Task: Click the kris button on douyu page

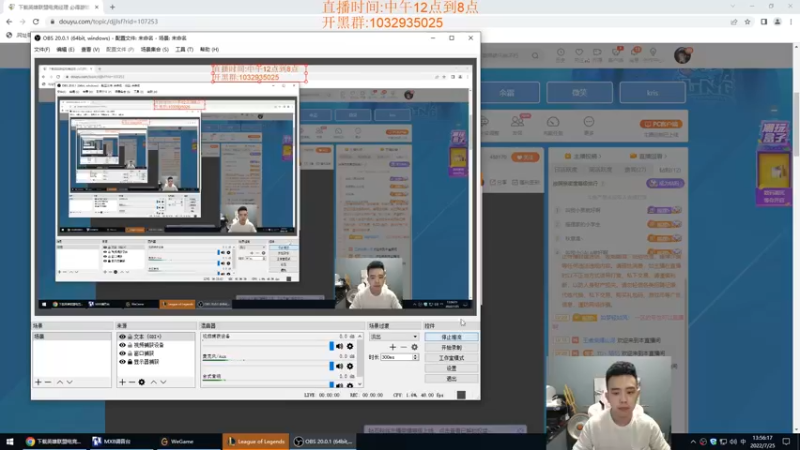Action: point(653,93)
